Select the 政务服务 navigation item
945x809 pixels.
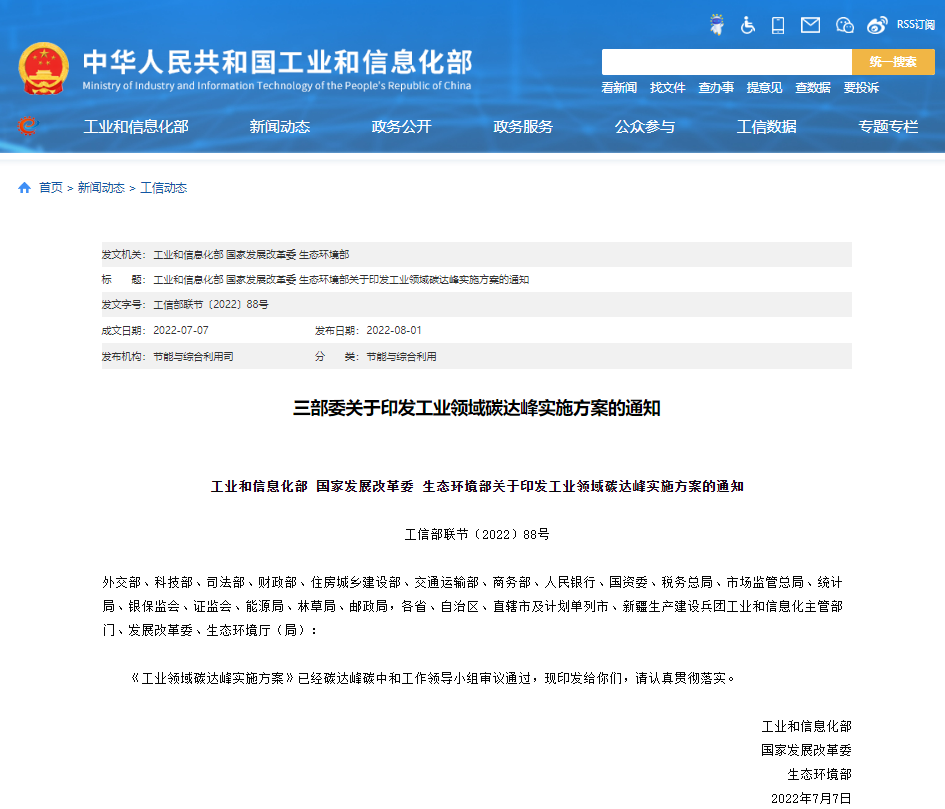[523, 127]
